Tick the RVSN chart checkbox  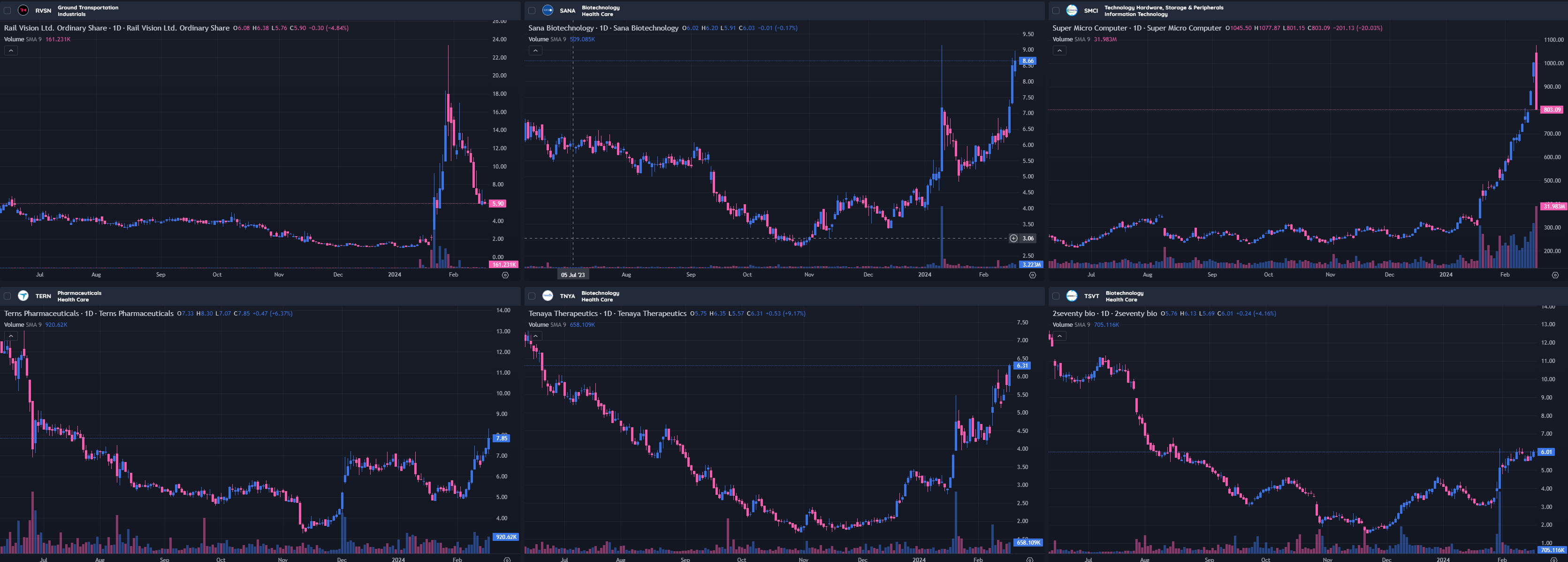click(8, 10)
